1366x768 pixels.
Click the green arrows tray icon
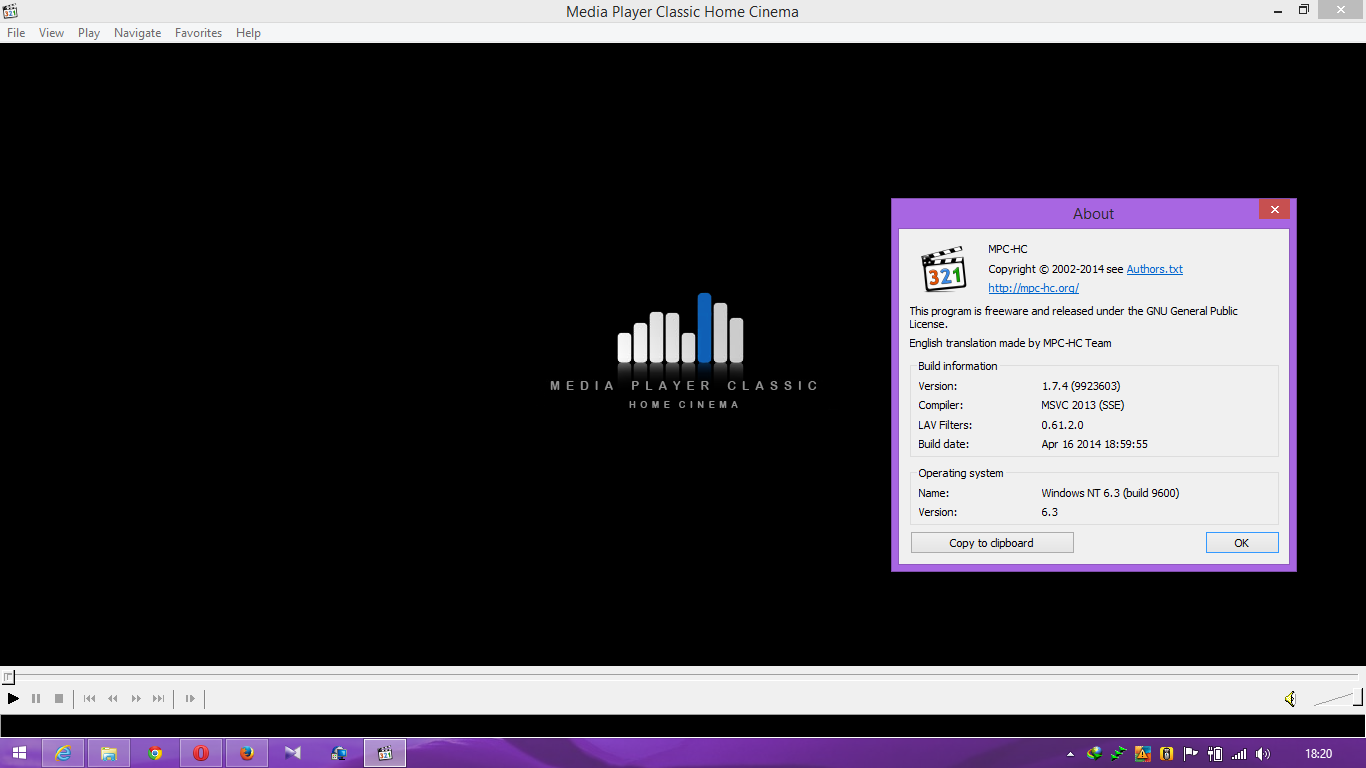[x=1119, y=754]
